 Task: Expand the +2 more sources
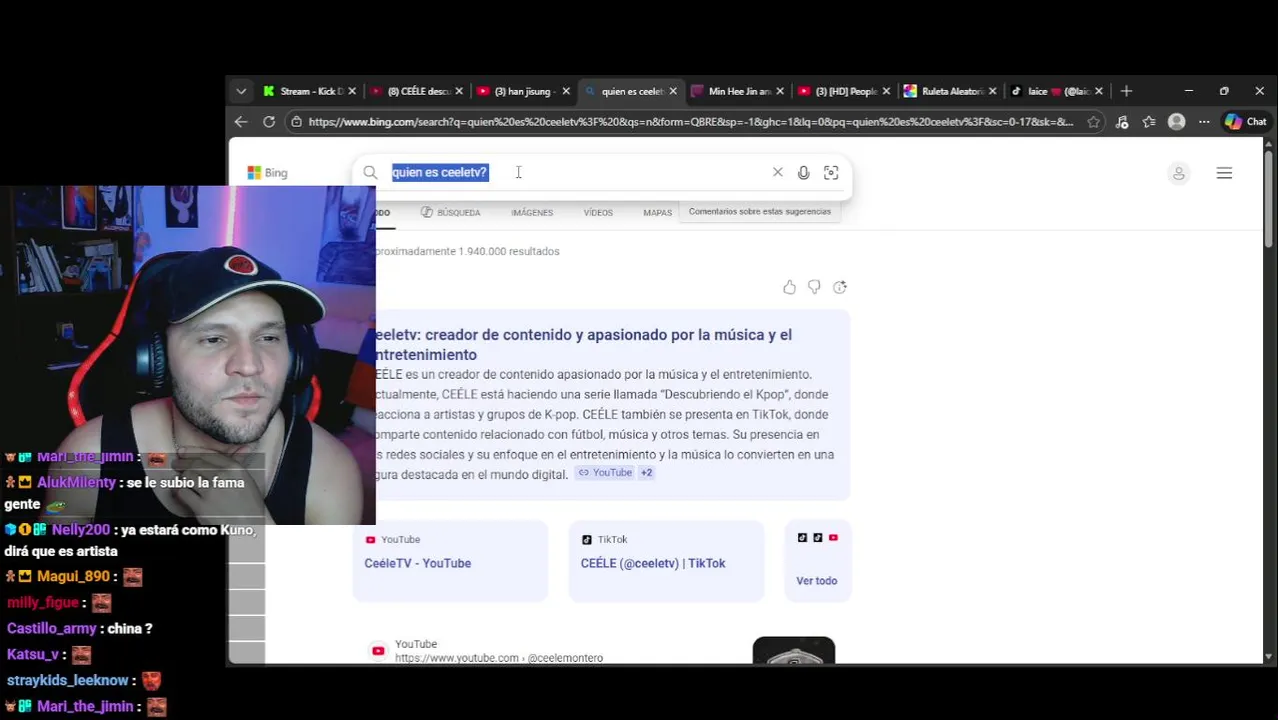click(646, 473)
